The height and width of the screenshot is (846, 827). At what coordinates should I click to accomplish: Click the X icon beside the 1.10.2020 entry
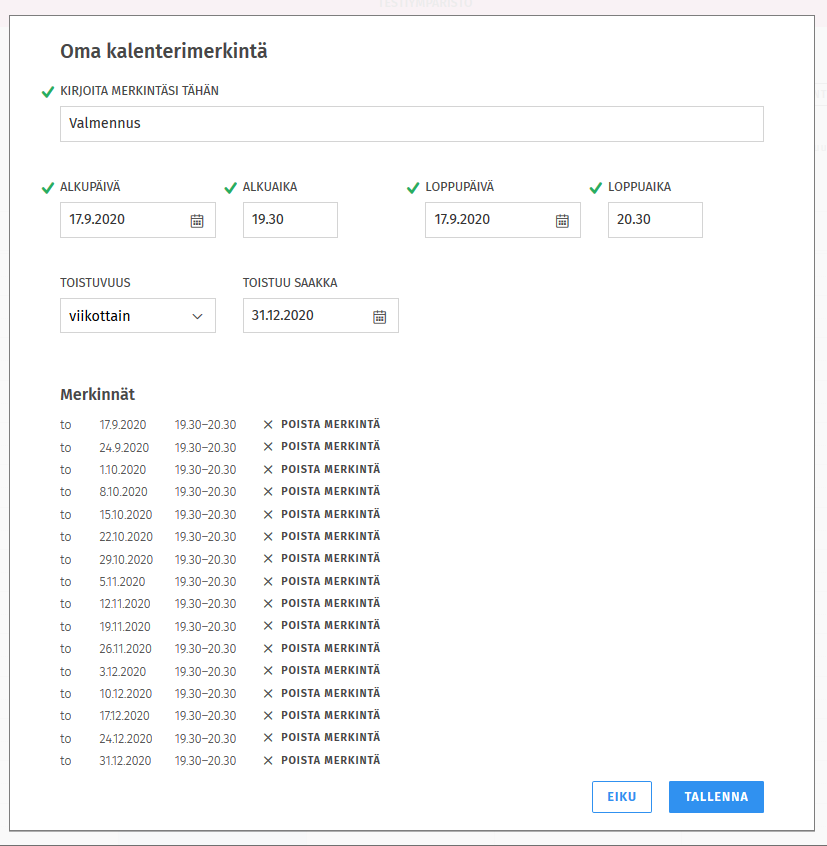coord(268,469)
